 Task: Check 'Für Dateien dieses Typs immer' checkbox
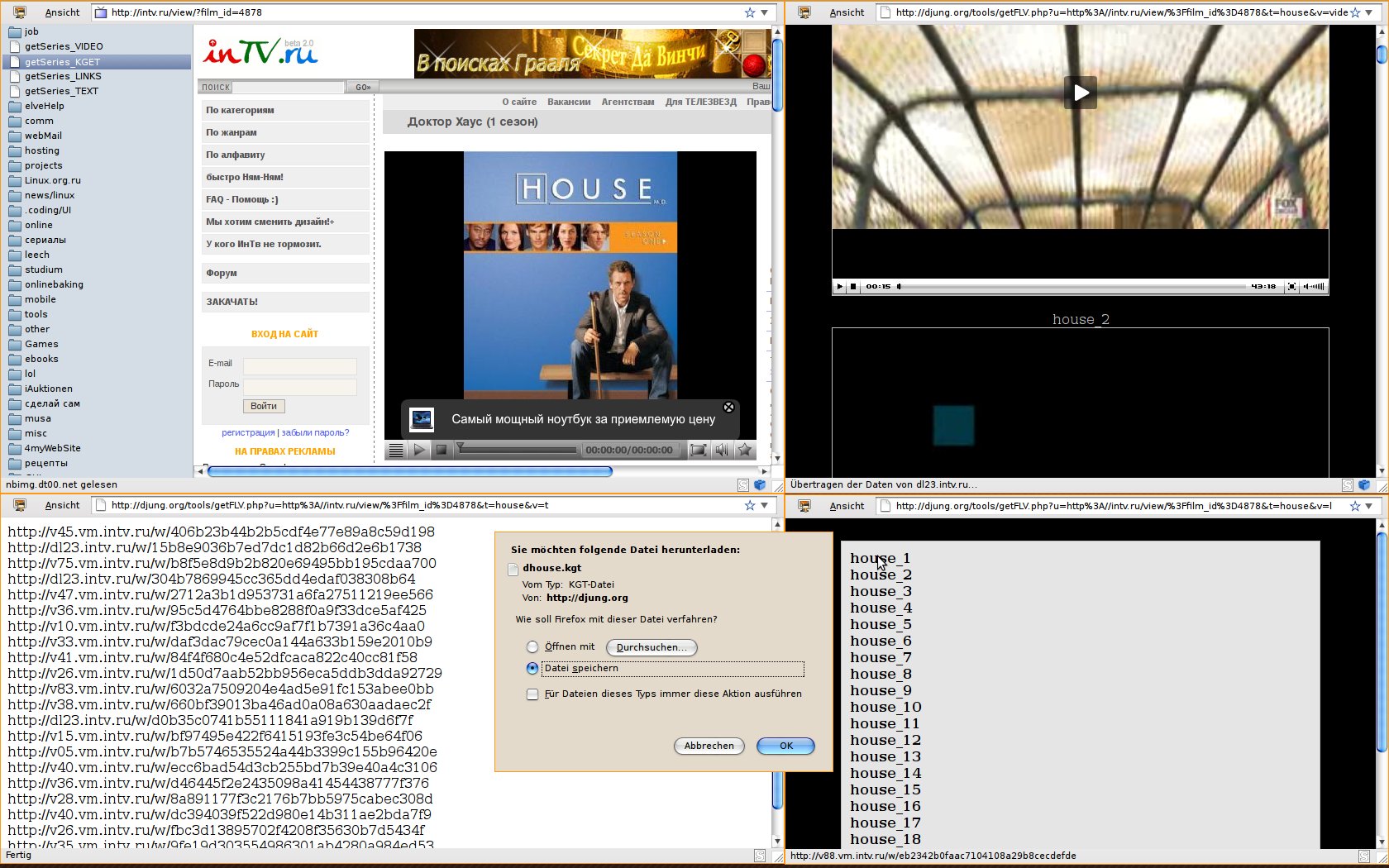[532, 694]
